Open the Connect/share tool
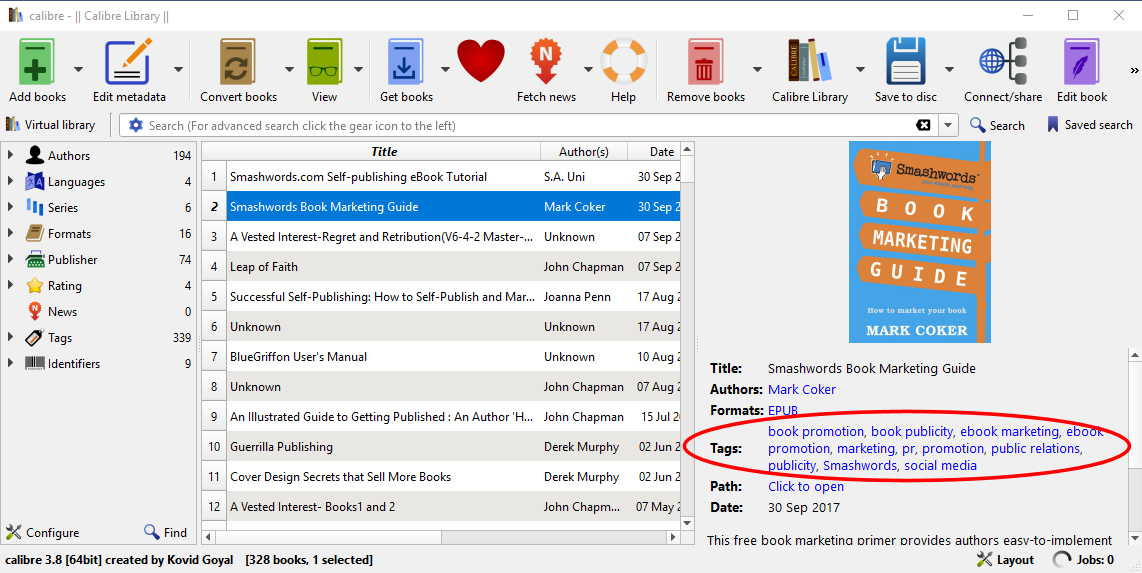This screenshot has width=1142, height=573. pos(1002,63)
